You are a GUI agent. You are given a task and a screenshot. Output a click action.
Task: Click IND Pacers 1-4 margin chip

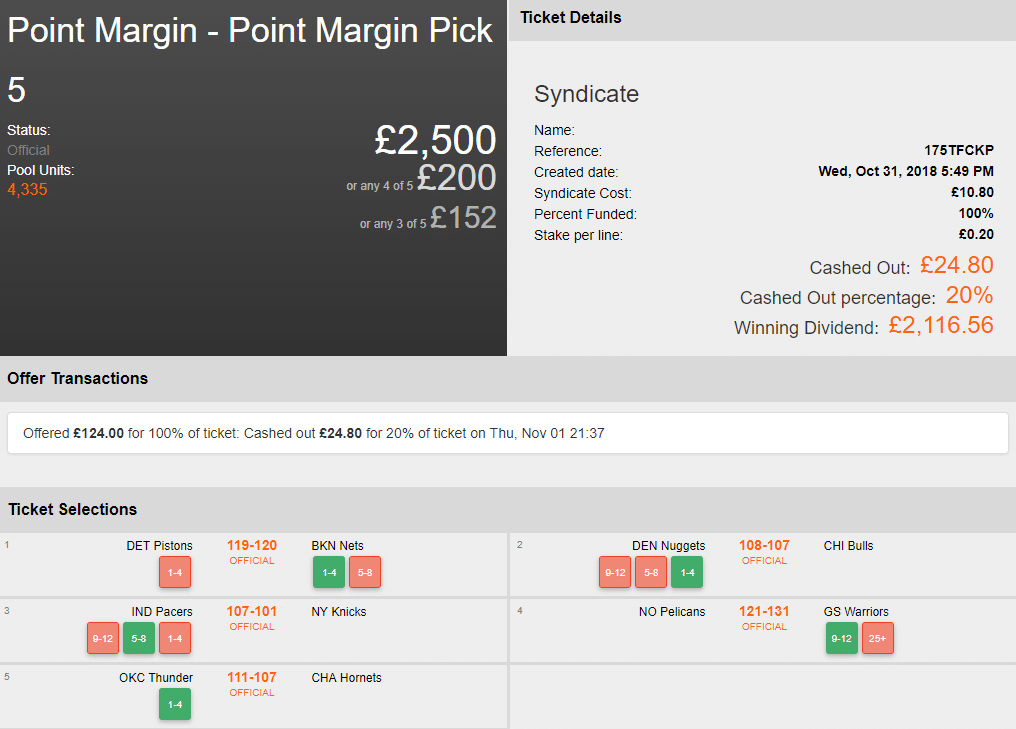pos(175,638)
